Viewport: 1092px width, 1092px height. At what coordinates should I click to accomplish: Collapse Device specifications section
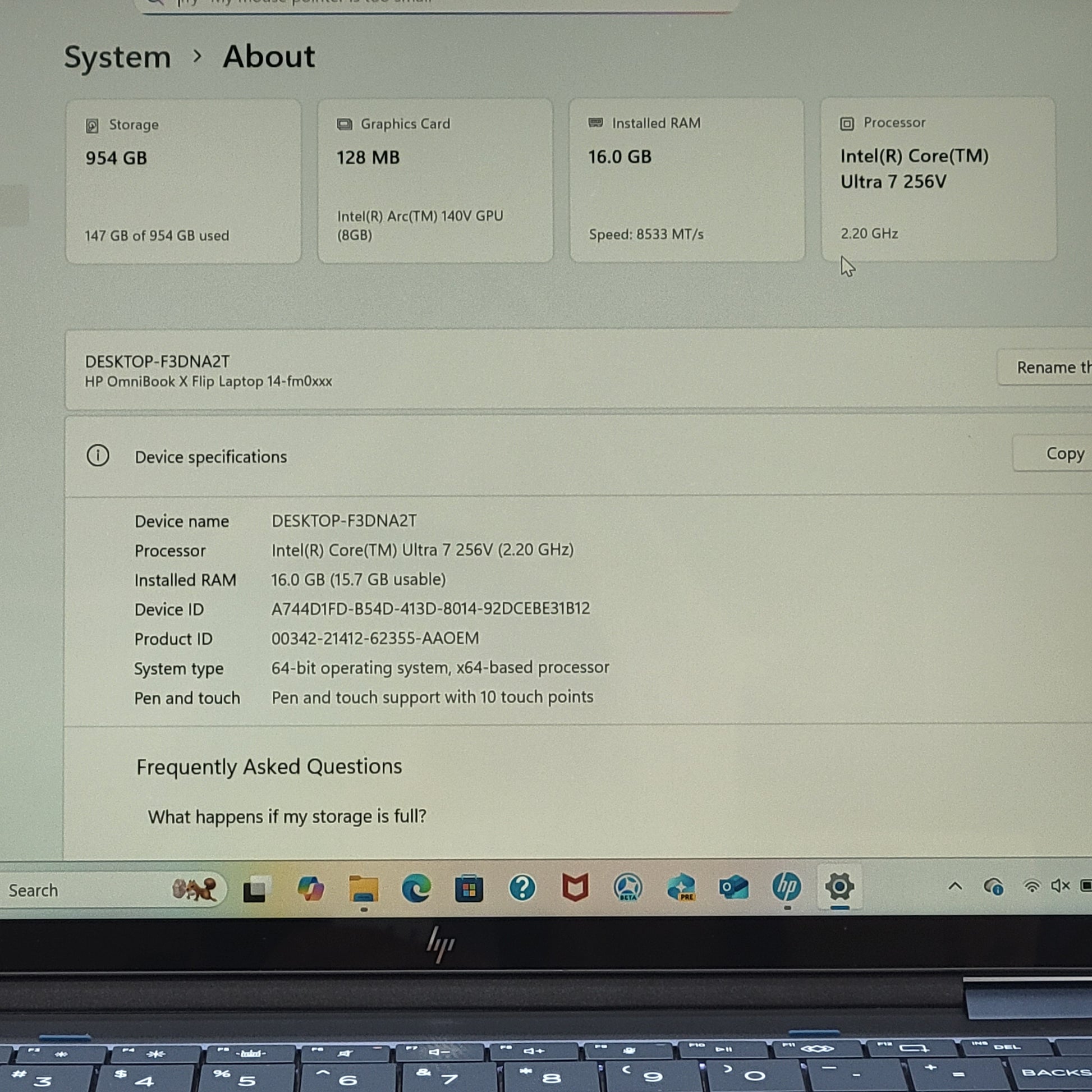coord(210,457)
